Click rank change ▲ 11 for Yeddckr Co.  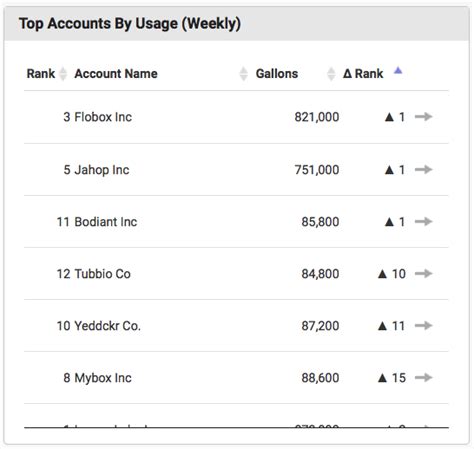click(392, 326)
